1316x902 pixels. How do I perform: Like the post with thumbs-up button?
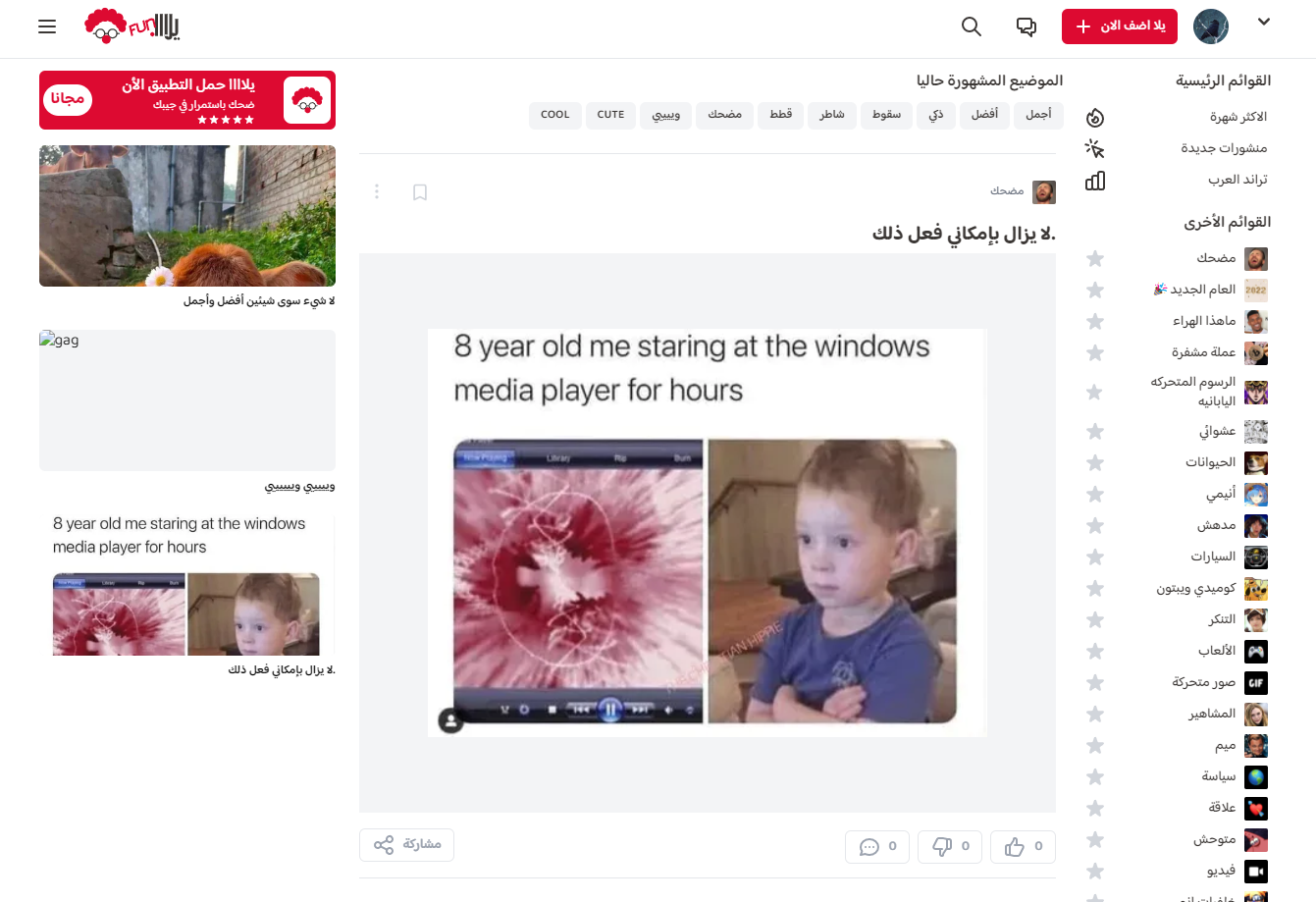[1023, 846]
